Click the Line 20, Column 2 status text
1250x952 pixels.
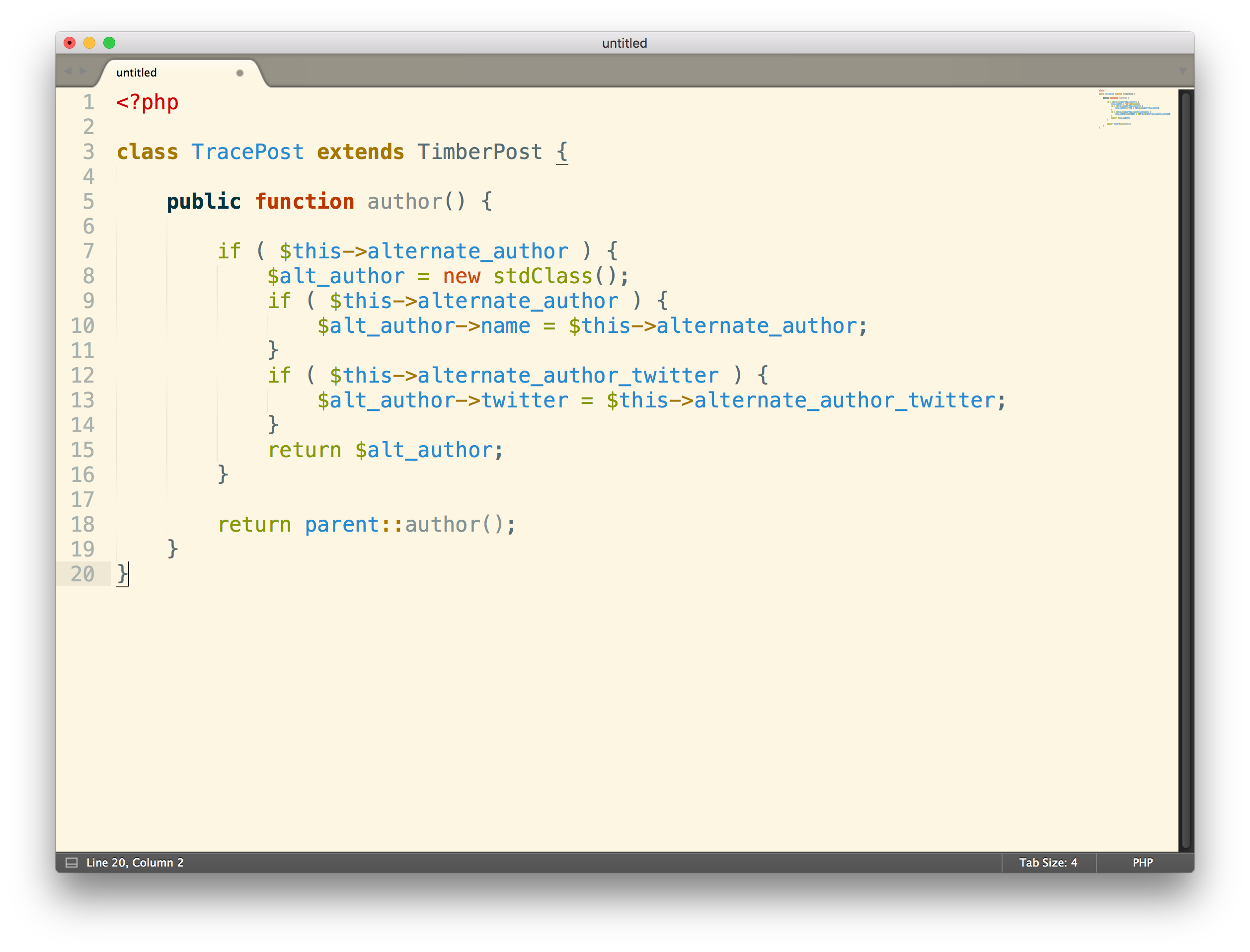(x=135, y=863)
